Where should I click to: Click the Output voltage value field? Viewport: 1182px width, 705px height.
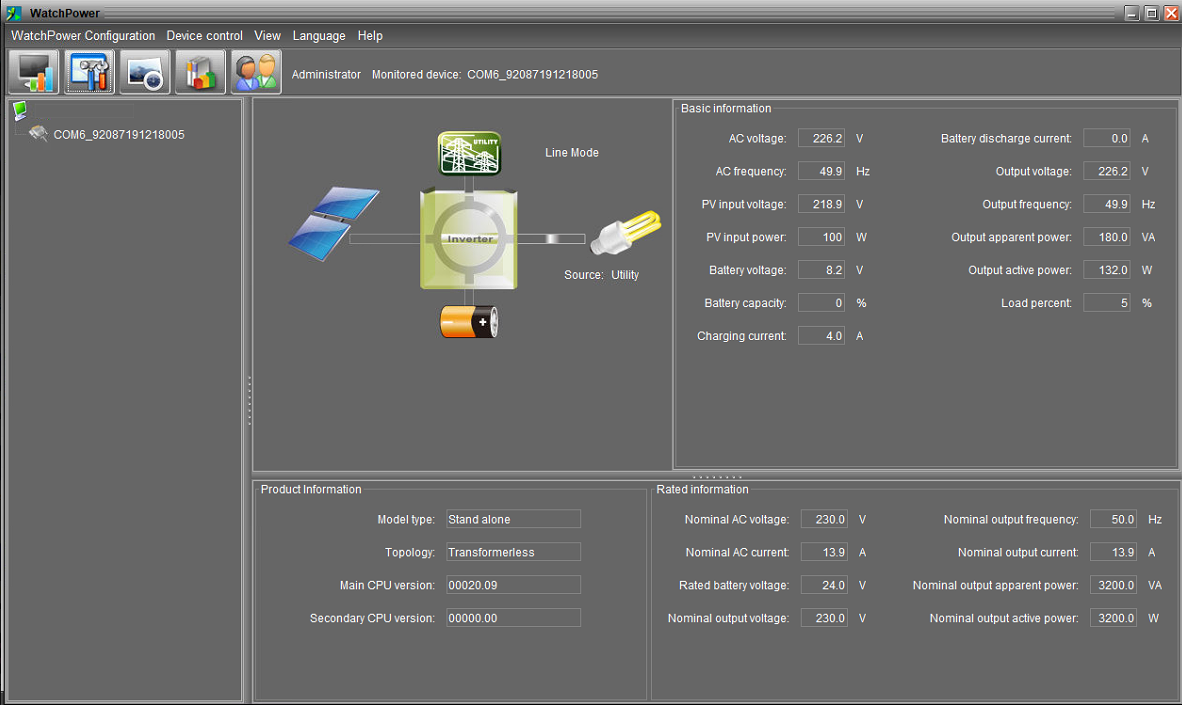click(1107, 171)
